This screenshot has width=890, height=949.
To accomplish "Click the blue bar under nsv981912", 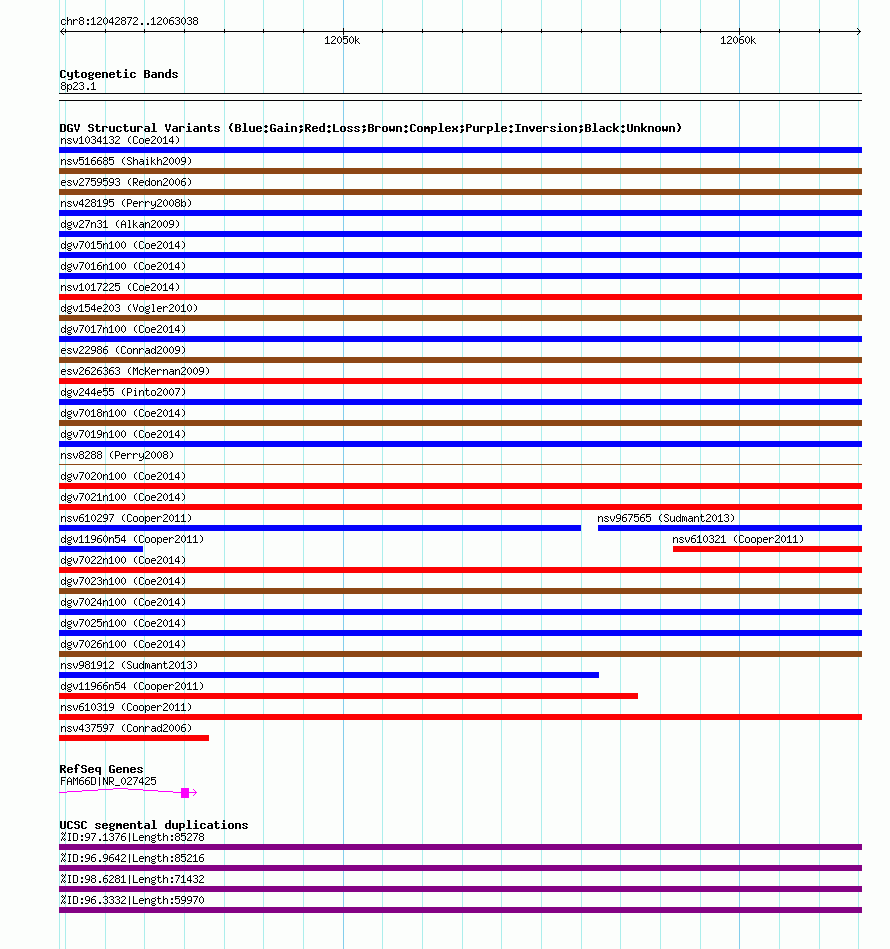I will point(329,675).
